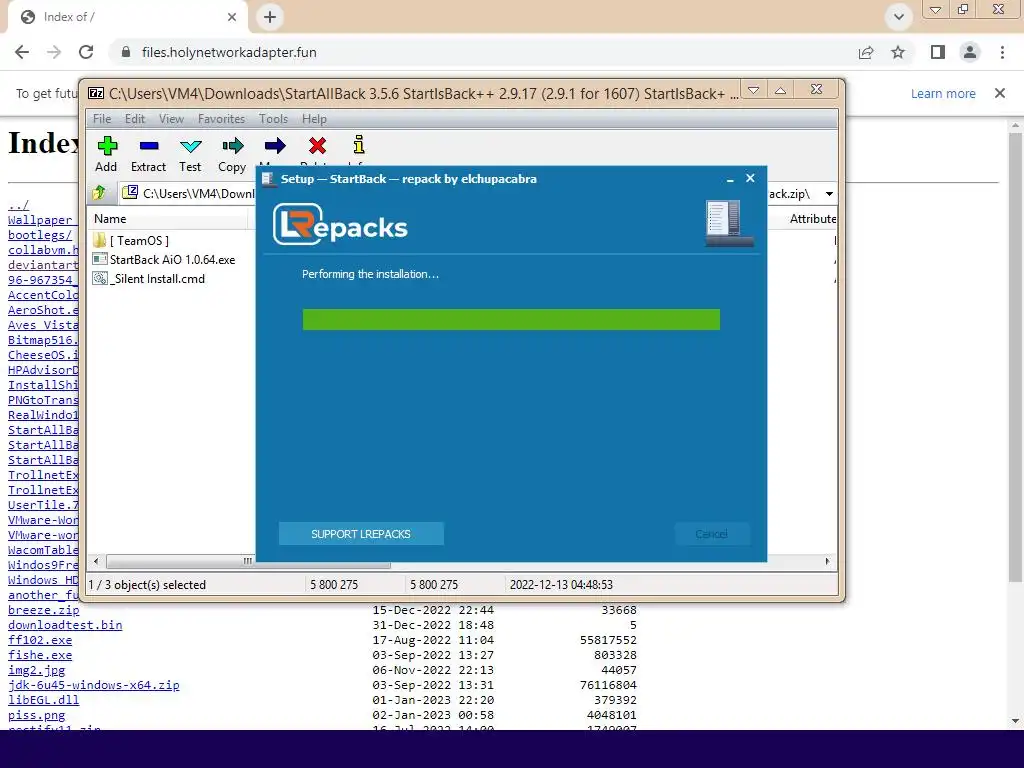Screen dimensions: 1024x768
Task: Click the Add button in 7-Zip toolbar
Action: (107, 154)
